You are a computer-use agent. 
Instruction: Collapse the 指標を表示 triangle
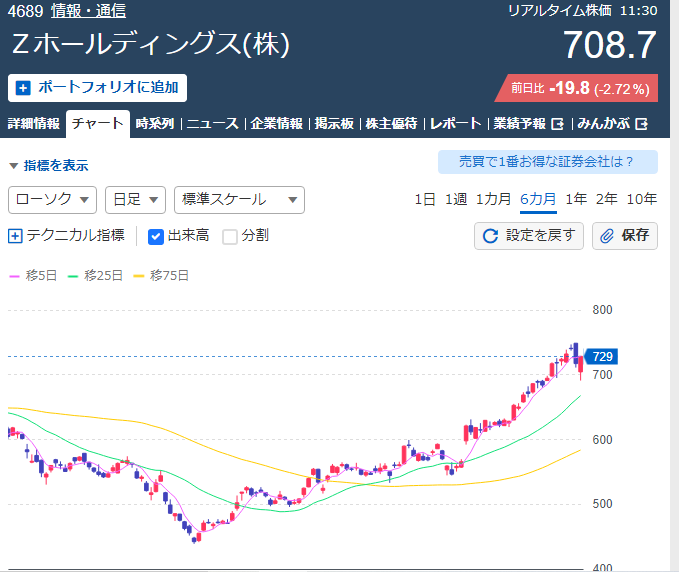pyautogui.click(x=13, y=166)
